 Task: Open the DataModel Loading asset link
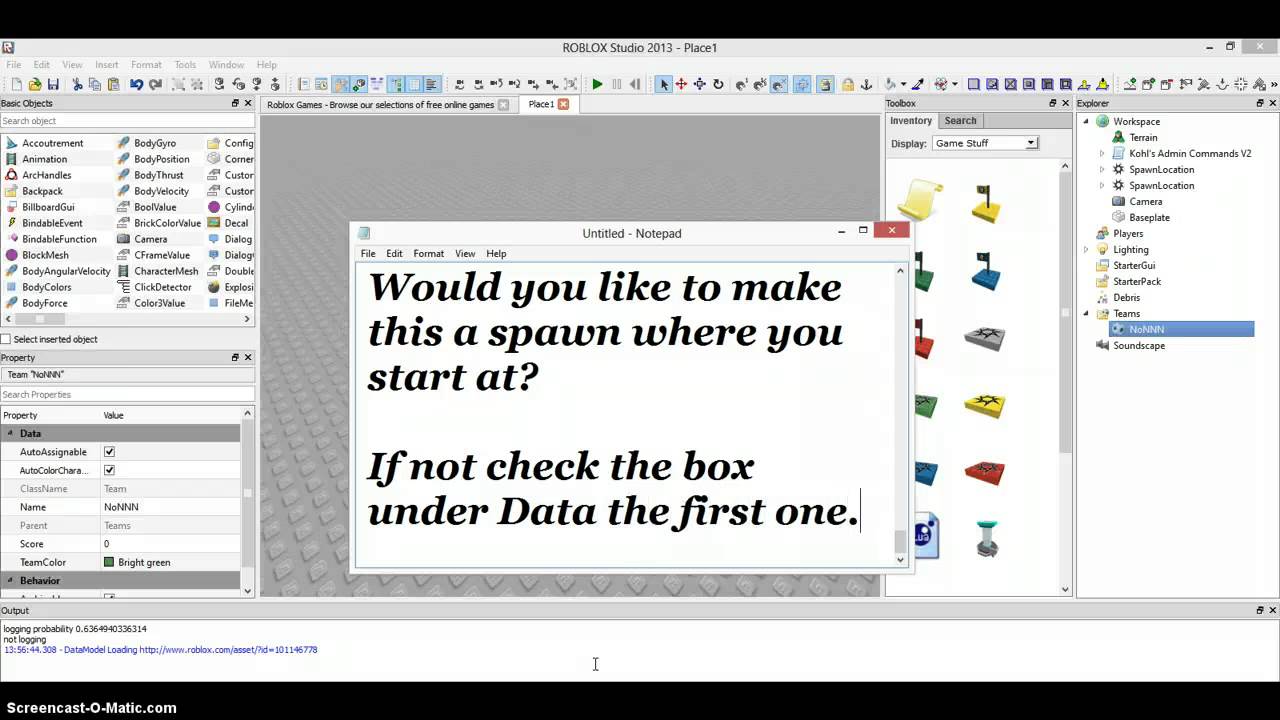[228, 649]
